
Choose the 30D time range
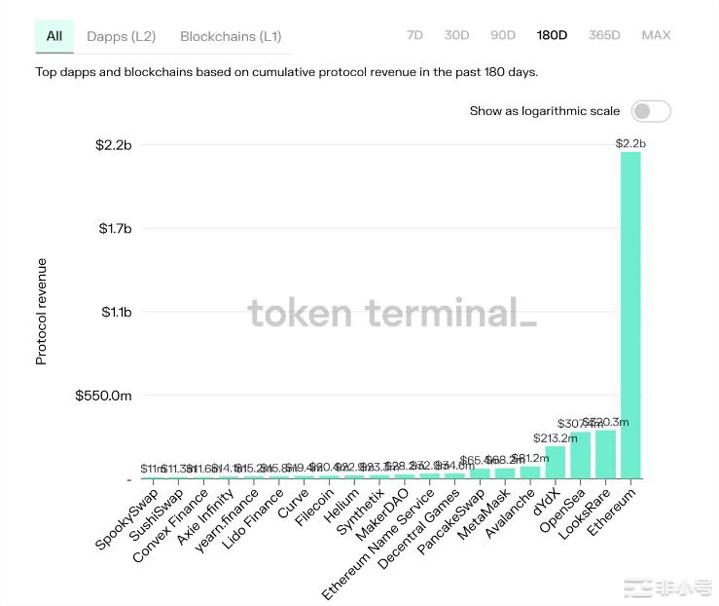coord(457,35)
